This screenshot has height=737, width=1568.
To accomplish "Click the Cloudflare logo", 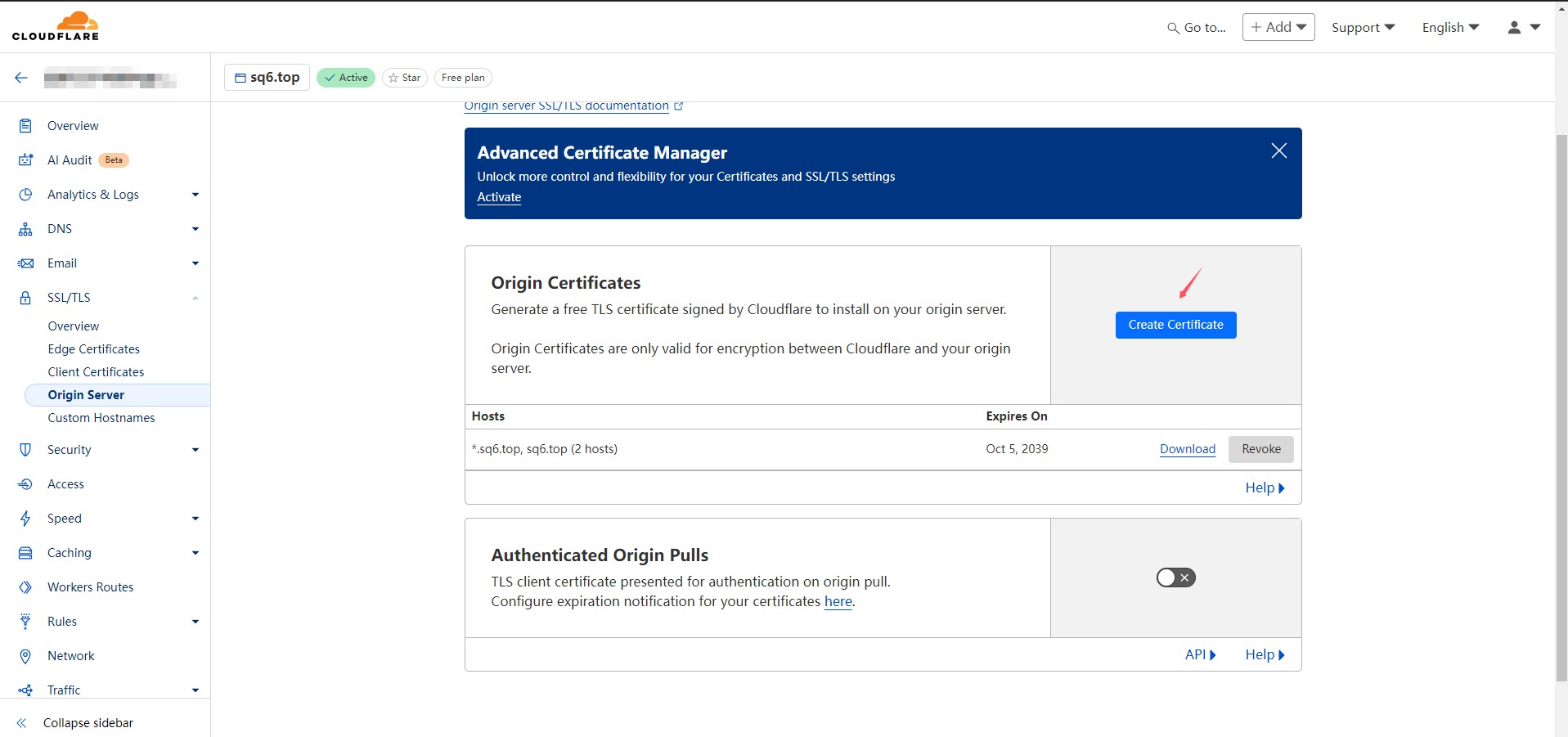I will tap(56, 26).
